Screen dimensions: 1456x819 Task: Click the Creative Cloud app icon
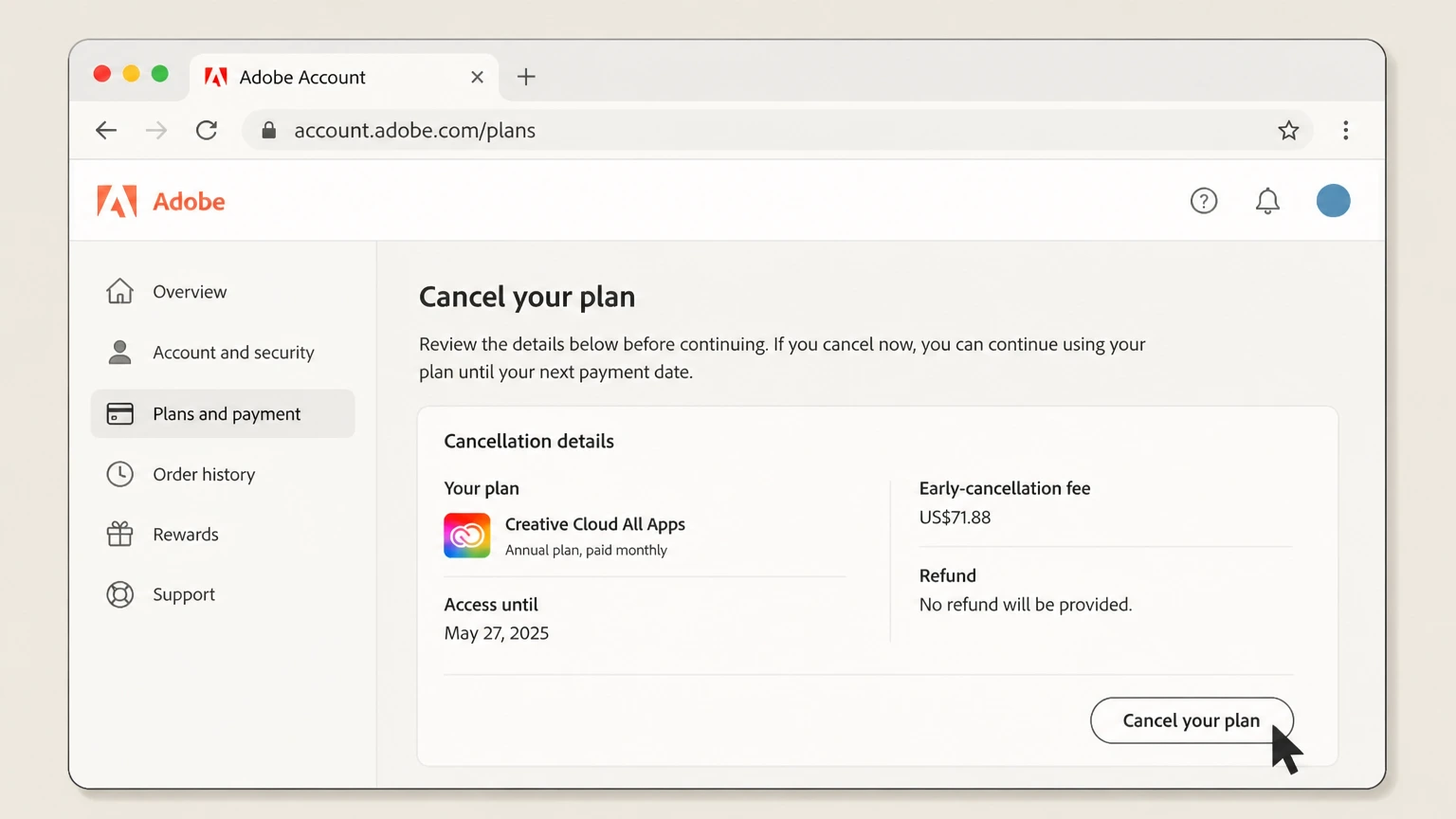click(x=467, y=536)
